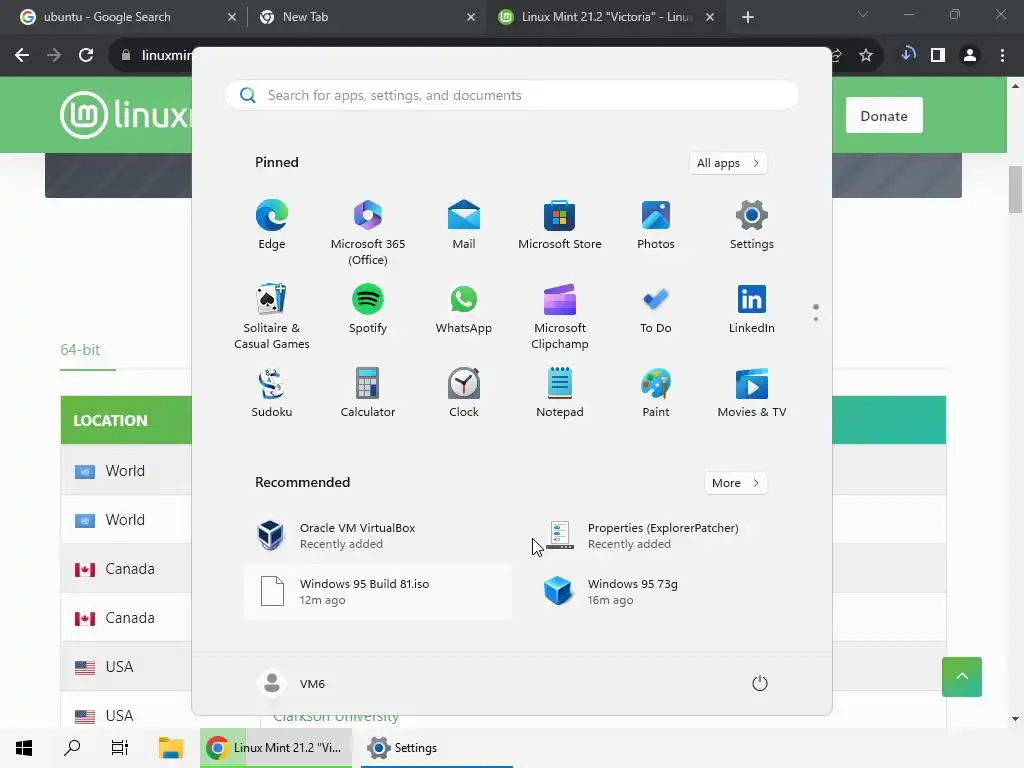
Task: Open Calculator
Action: tap(368, 392)
